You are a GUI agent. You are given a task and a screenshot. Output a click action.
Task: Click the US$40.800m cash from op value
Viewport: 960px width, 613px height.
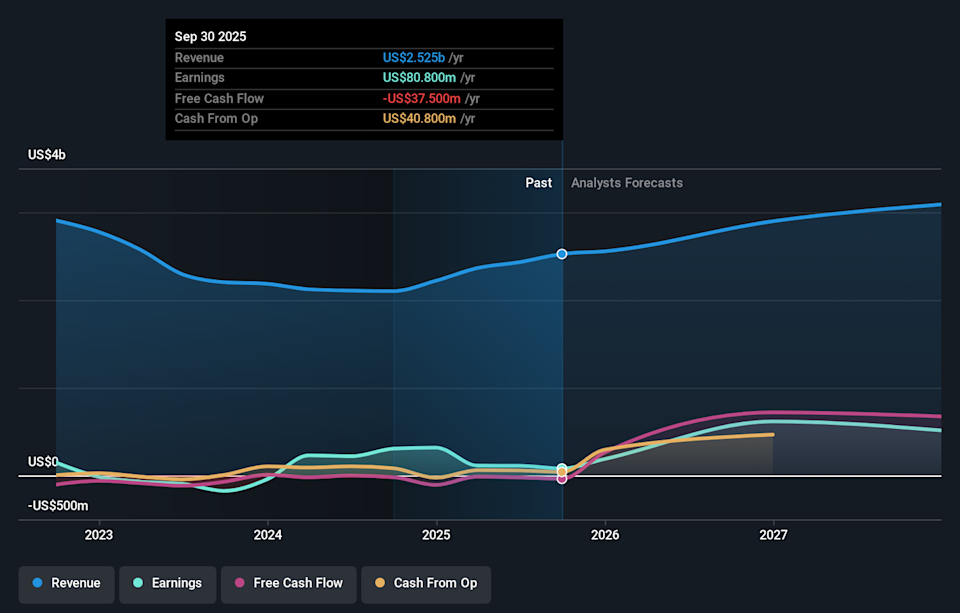419,119
